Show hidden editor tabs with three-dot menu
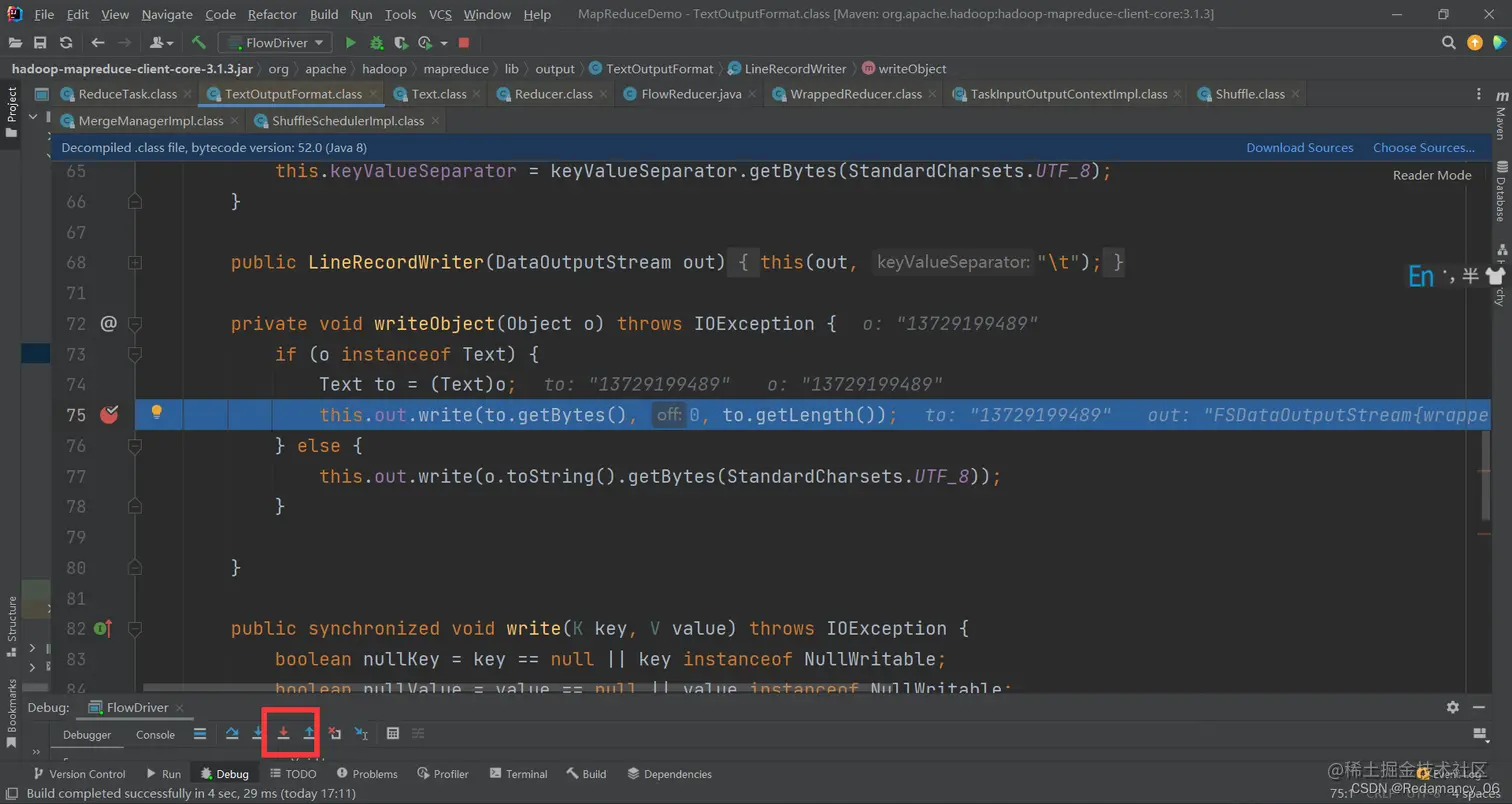 click(x=1480, y=94)
